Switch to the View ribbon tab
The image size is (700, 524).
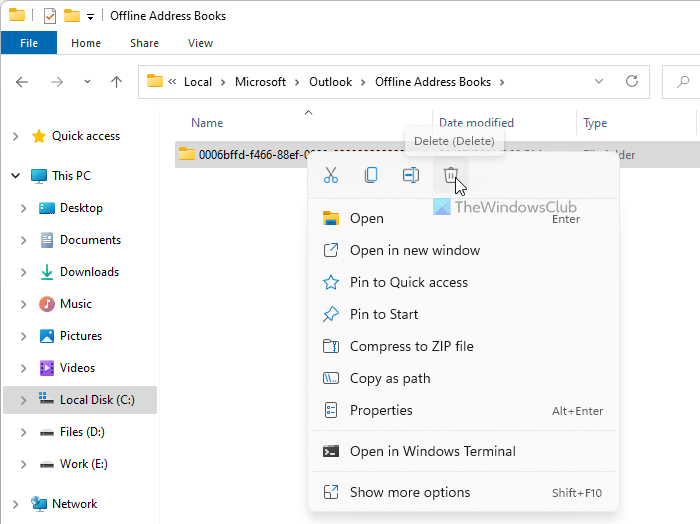coord(200,43)
